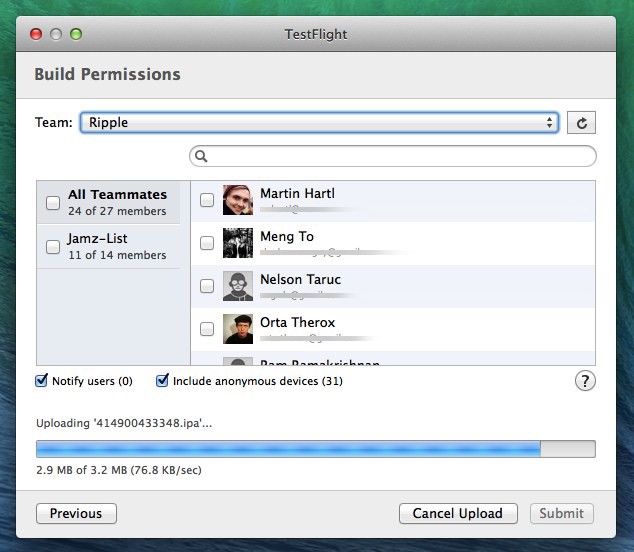Click into the teammate search field
The image size is (634, 552).
click(x=393, y=156)
